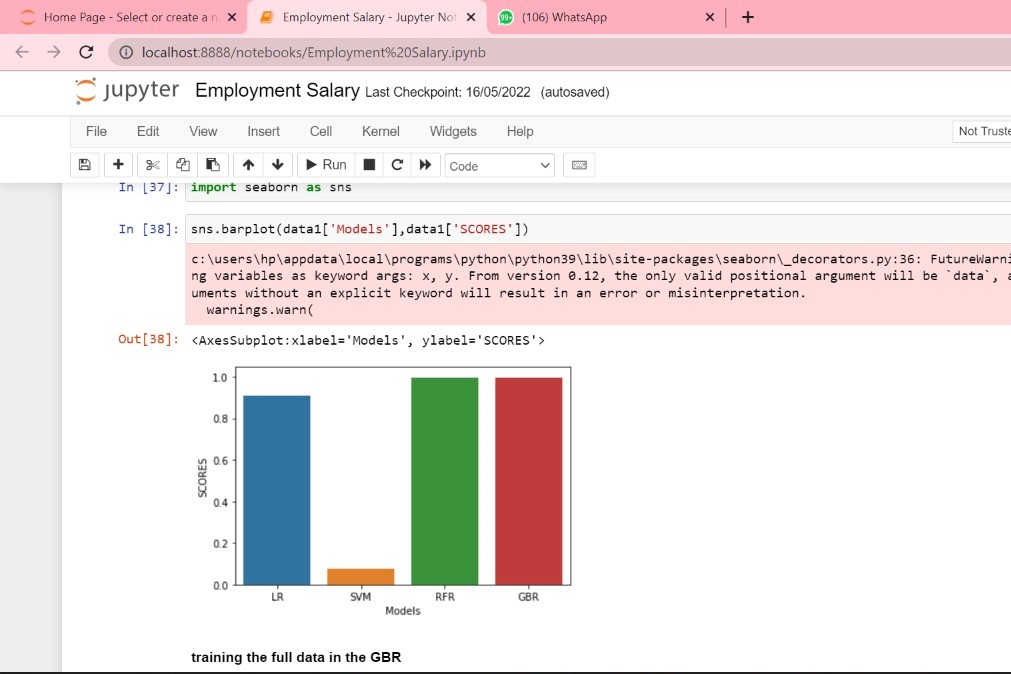
Task: Open the Widgets menu
Action: tap(453, 132)
